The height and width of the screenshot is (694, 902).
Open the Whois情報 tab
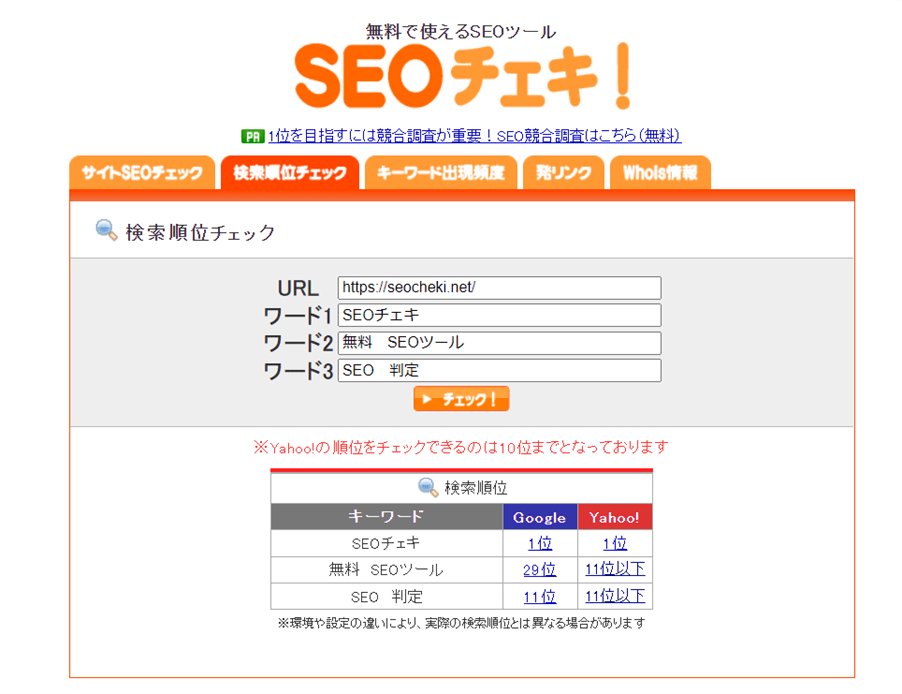660,173
